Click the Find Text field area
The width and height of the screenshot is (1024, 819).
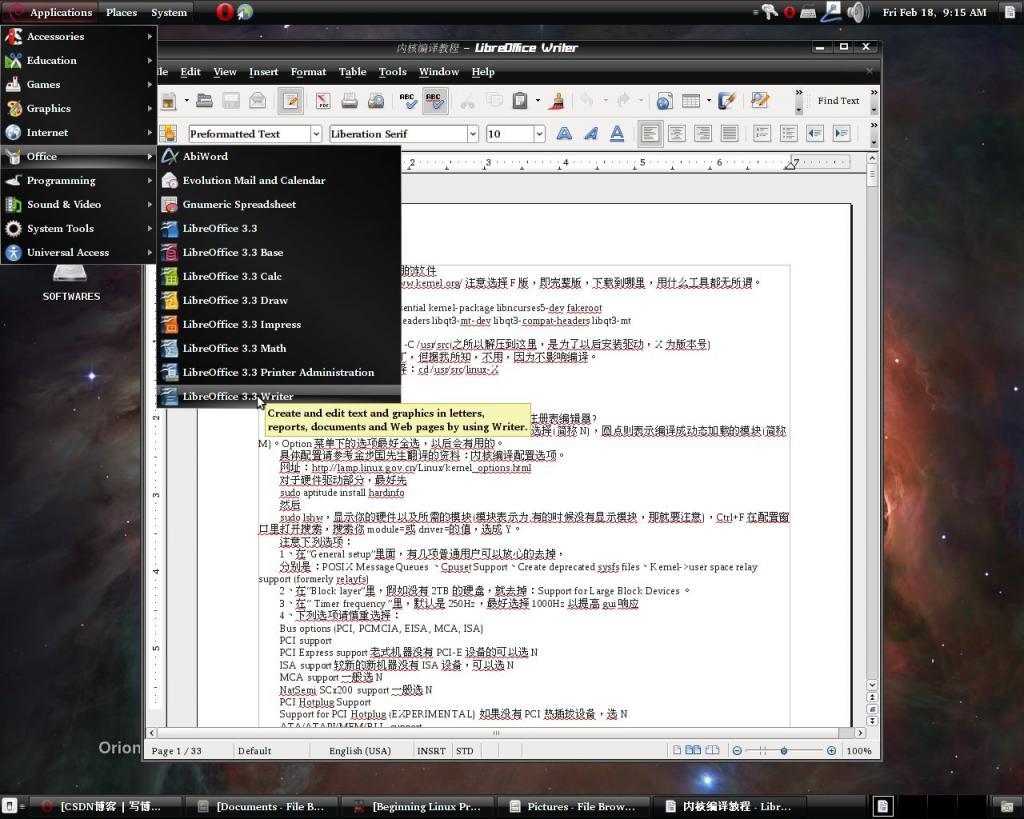pos(840,101)
